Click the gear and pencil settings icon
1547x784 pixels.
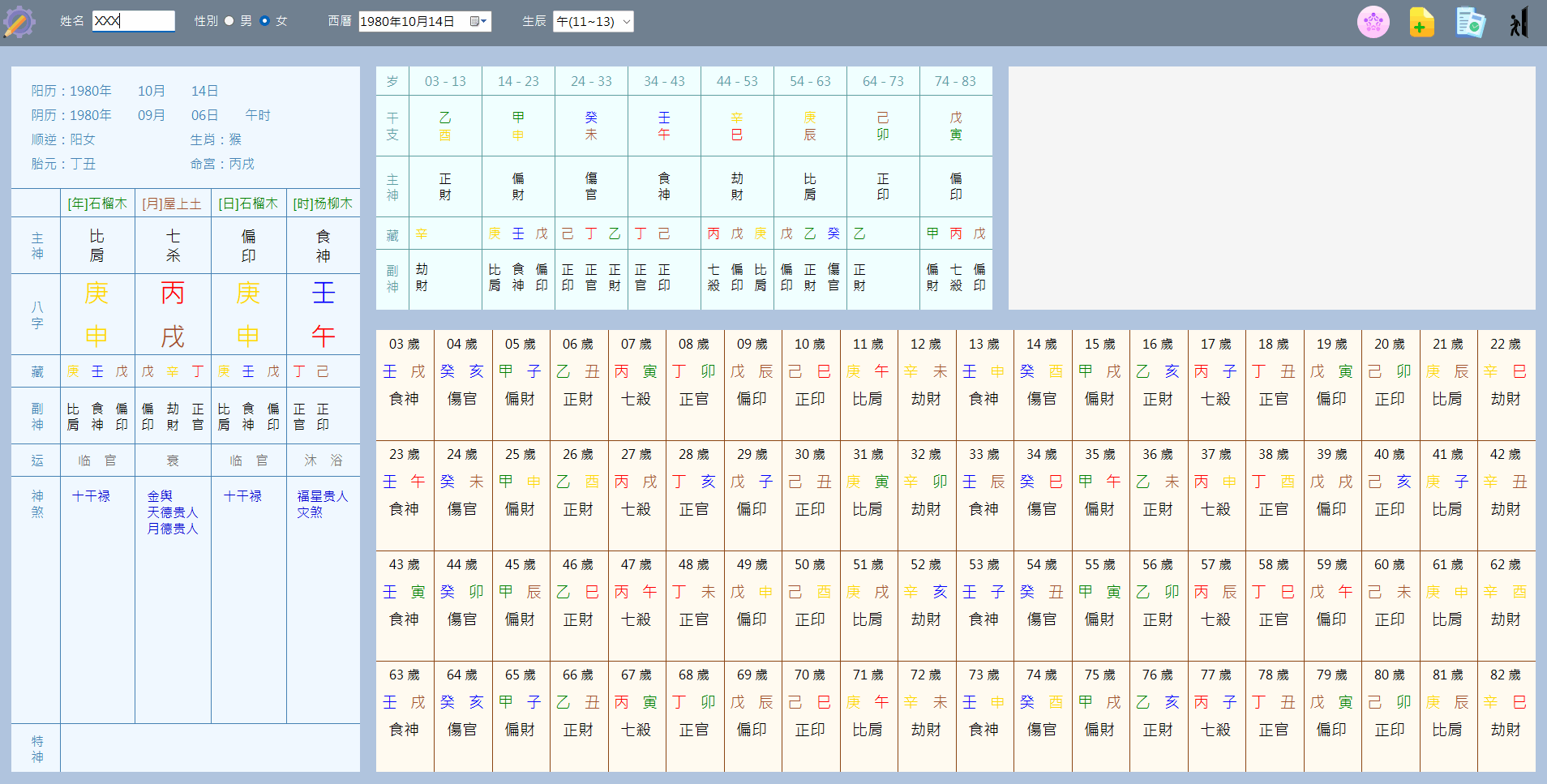[x=19, y=22]
